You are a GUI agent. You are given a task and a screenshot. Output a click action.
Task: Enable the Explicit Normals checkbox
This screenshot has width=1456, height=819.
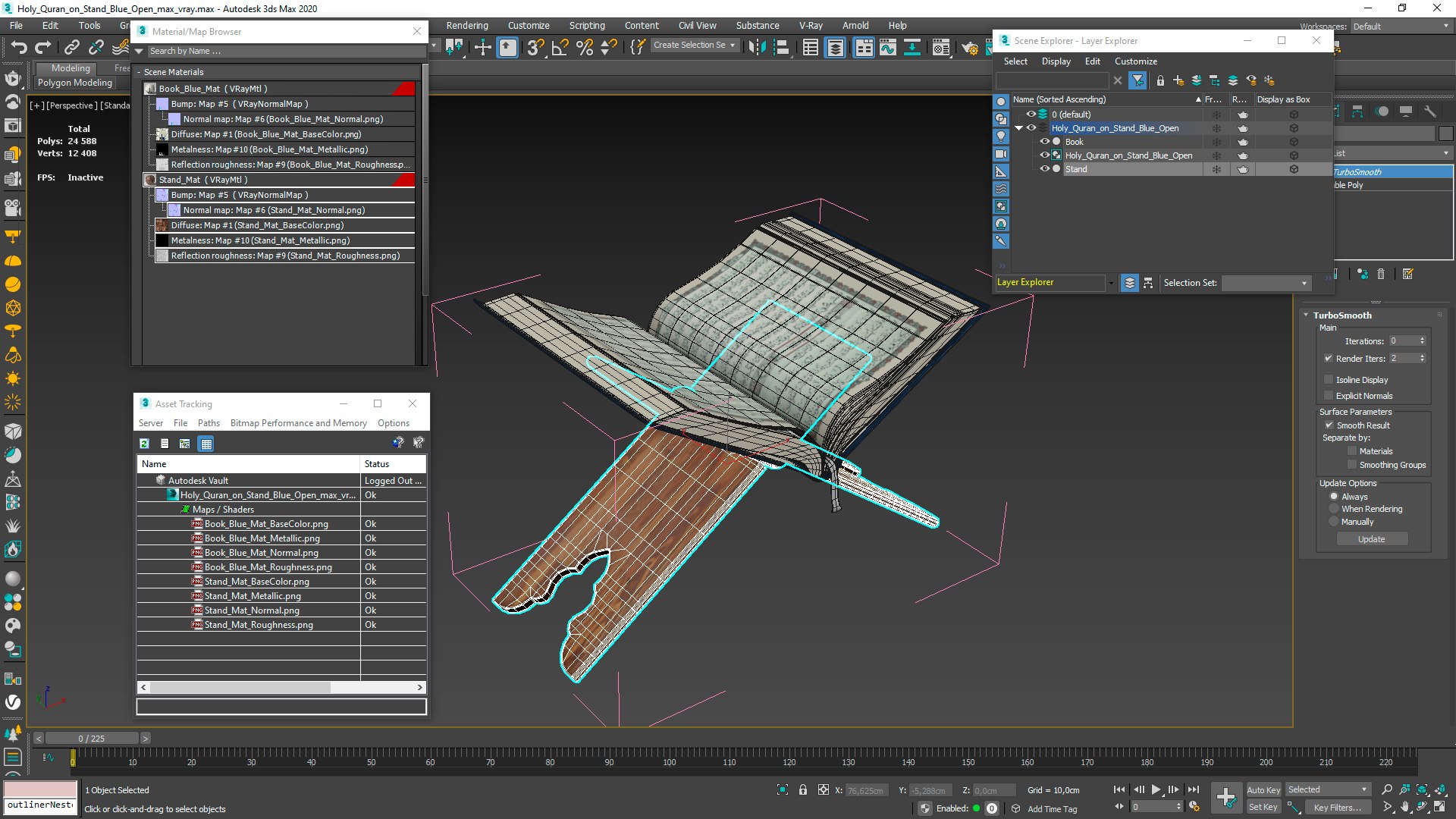pyautogui.click(x=1329, y=396)
